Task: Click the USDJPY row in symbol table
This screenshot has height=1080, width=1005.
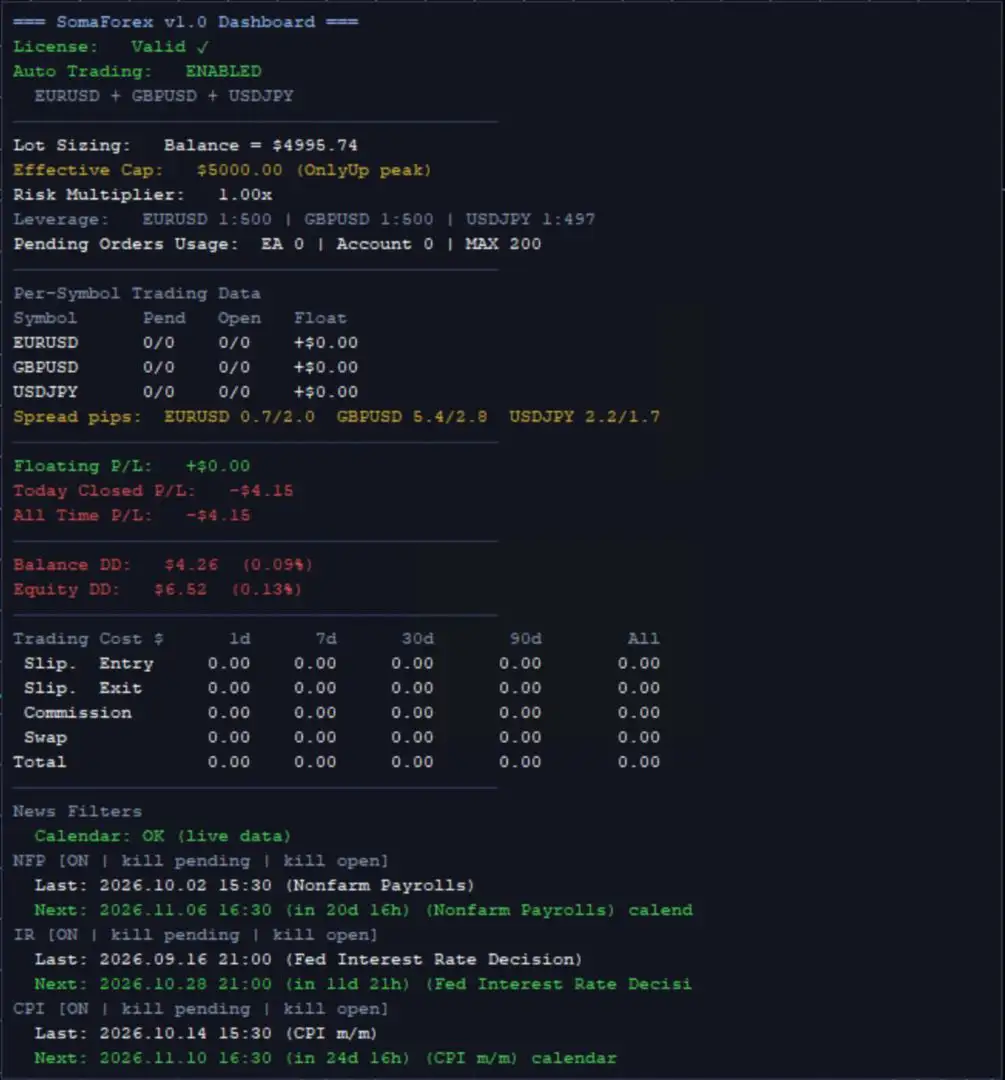Action: [185, 392]
